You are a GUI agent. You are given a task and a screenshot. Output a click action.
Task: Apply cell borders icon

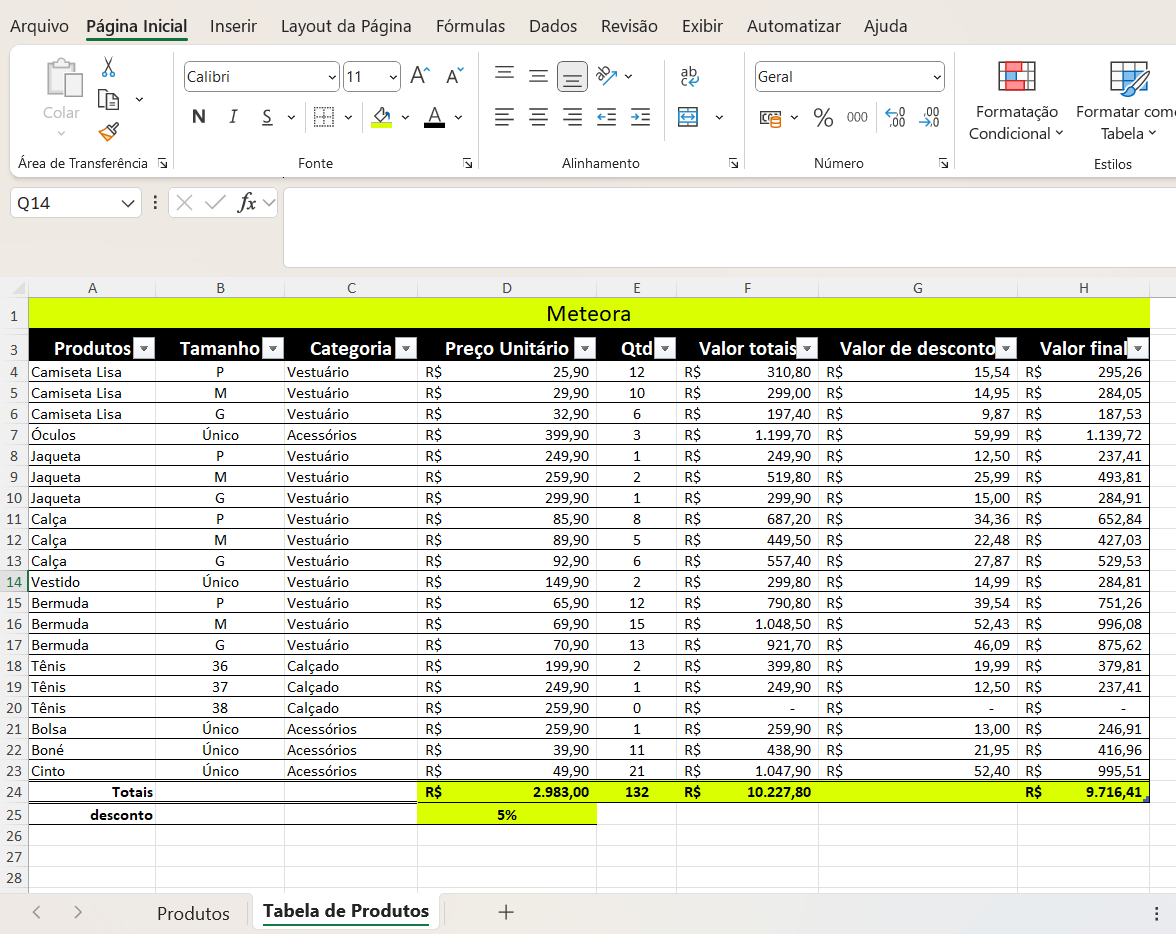[323, 117]
